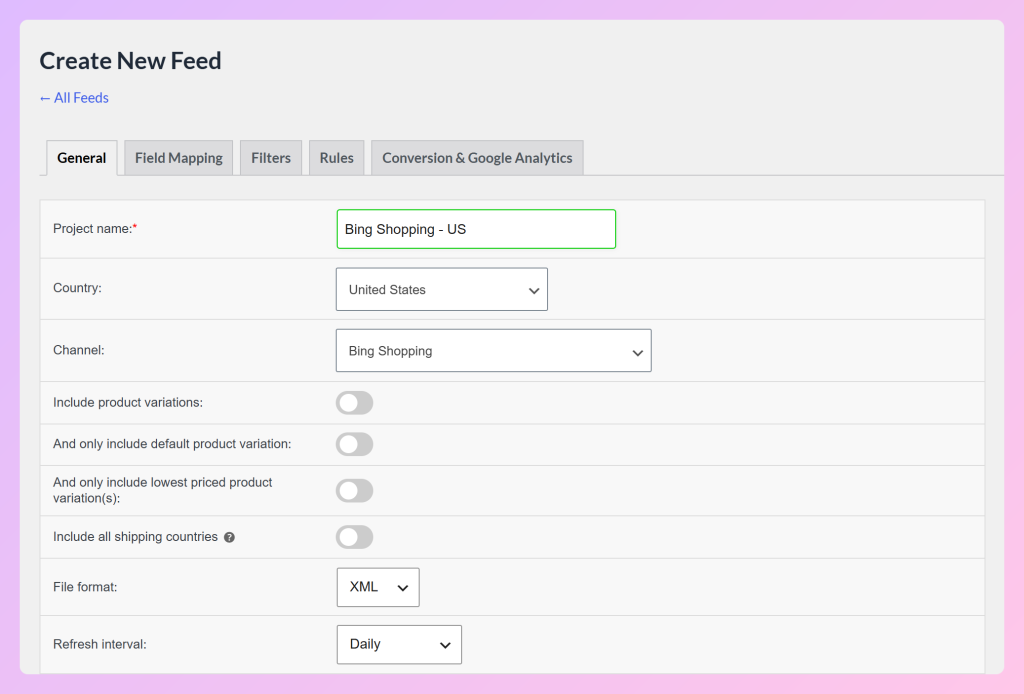1024x694 pixels.
Task: Toggle Include product variations switch
Action: coord(355,403)
